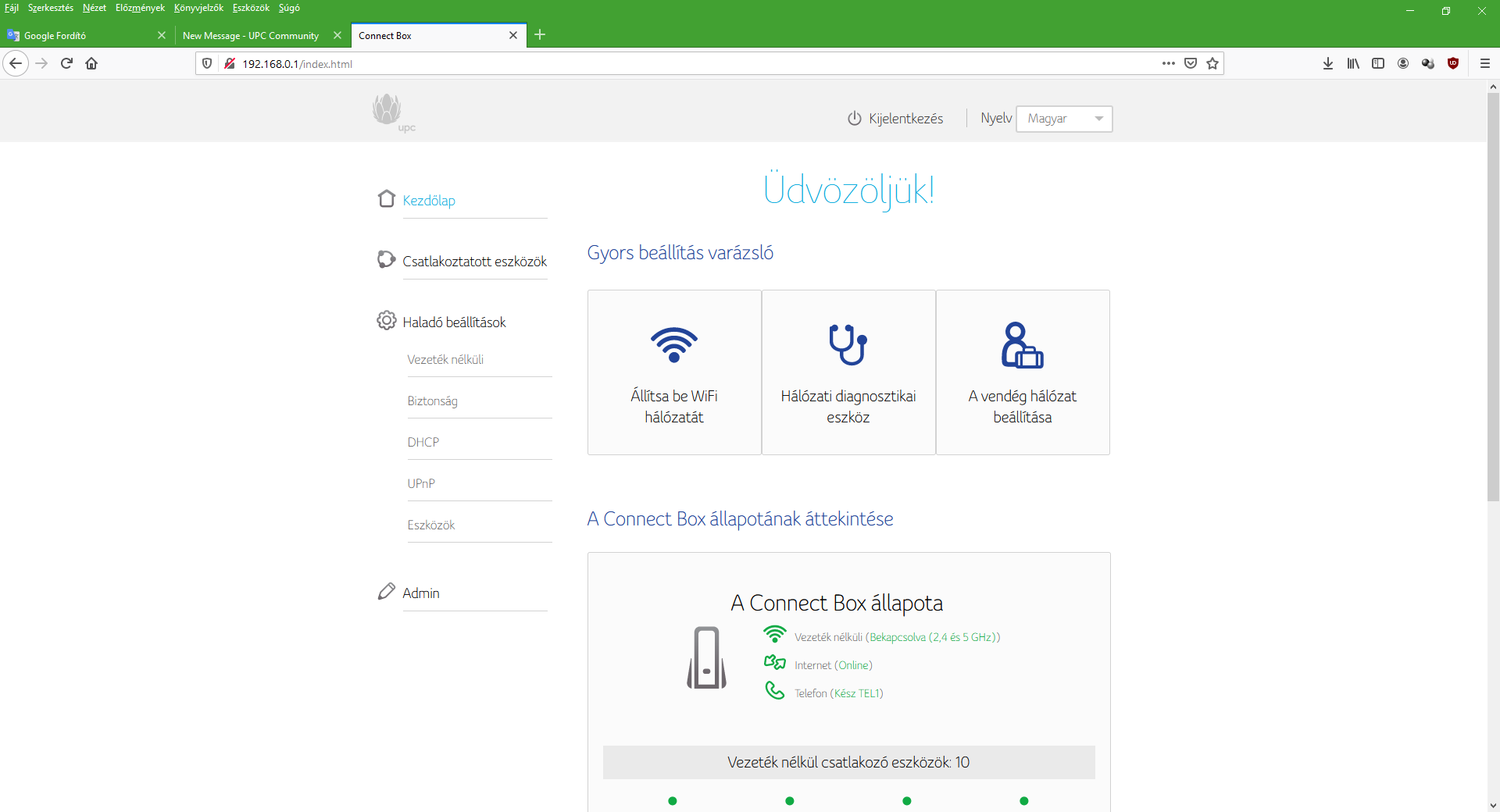1500x812 pixels.
Task: Click the Firefox home icon
Action: 91,63
